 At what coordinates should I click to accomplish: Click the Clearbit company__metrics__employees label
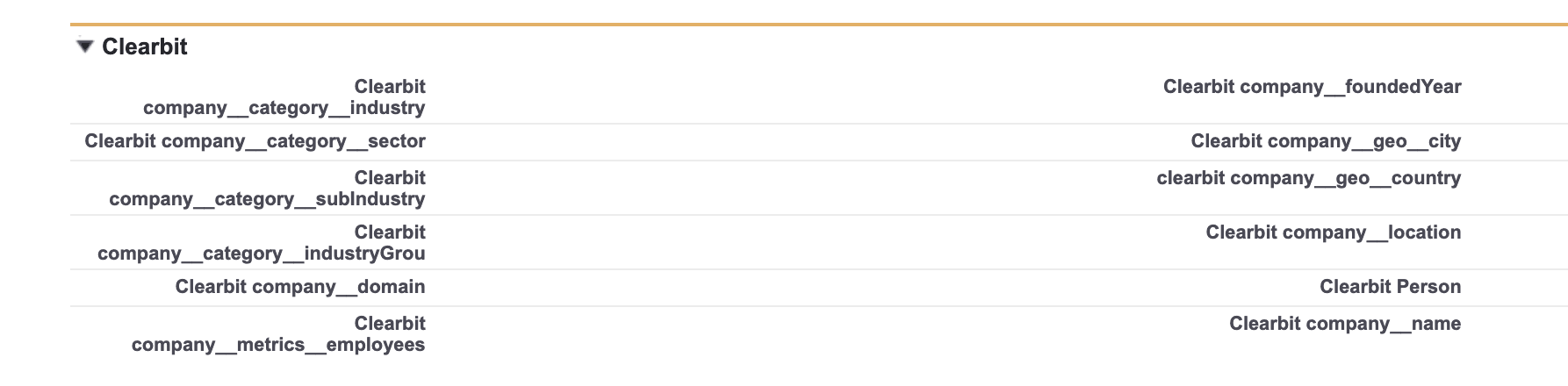click(278, 334)
